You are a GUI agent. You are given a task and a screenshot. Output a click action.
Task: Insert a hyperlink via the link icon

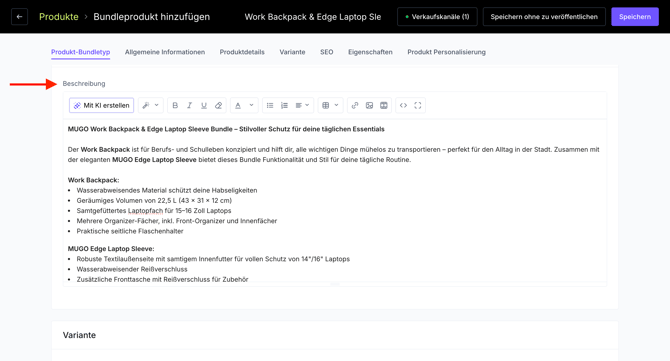pos(355,105)
